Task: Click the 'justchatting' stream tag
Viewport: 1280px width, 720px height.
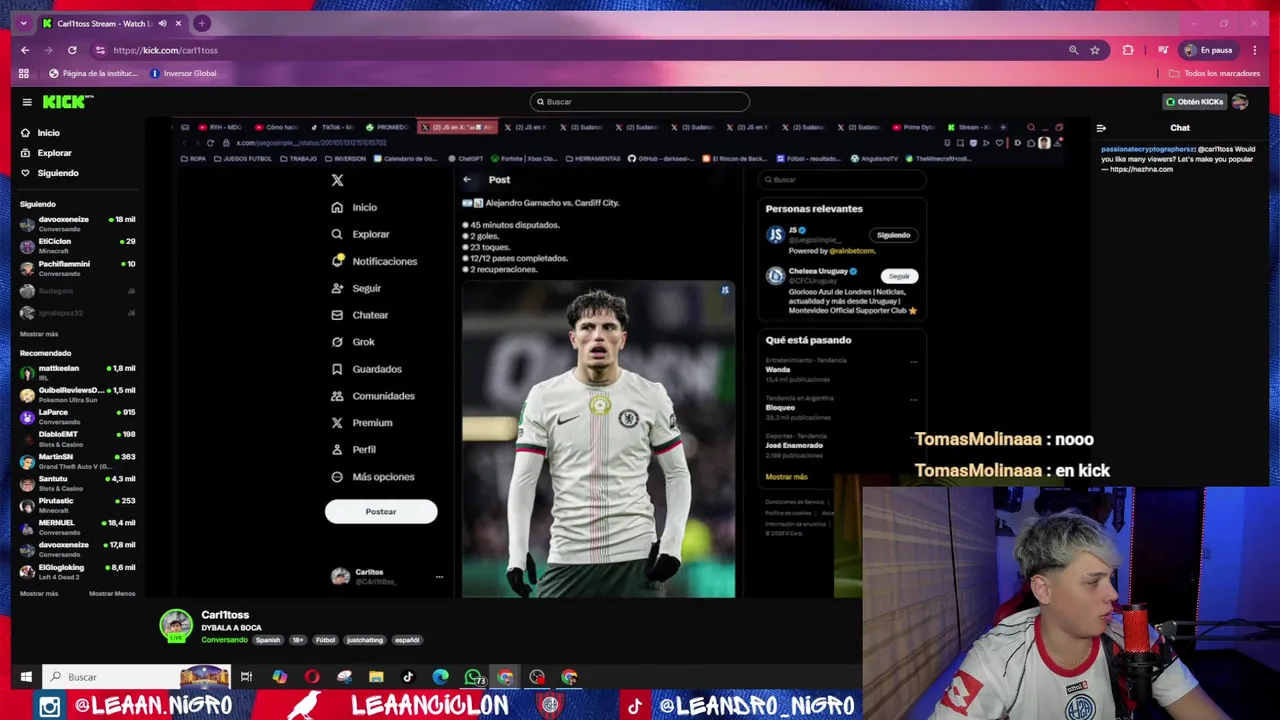Action: [x=364, y=640]
